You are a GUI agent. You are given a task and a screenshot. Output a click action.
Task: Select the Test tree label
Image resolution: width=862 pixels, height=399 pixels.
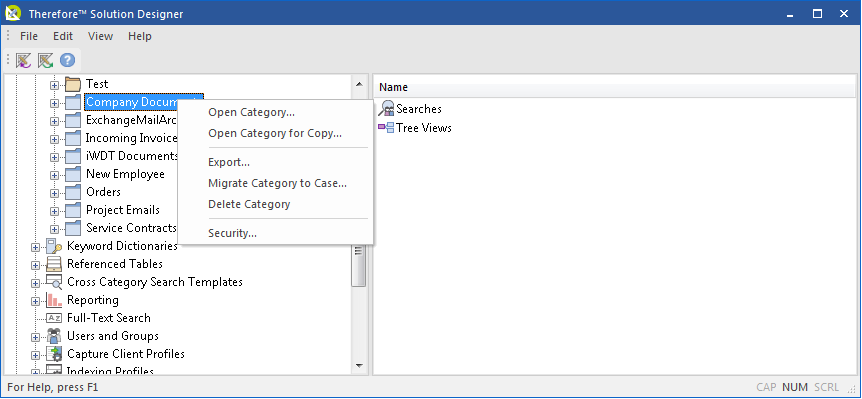click(97, 84)
